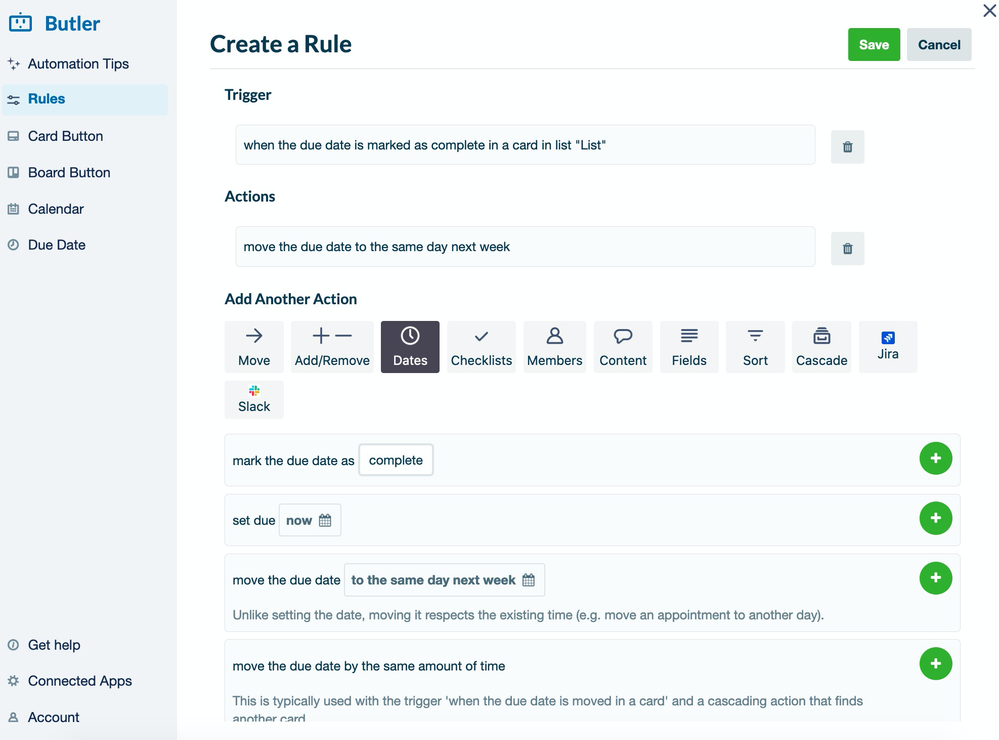
Task: Open Card Button section
Action: coord(65,136)
